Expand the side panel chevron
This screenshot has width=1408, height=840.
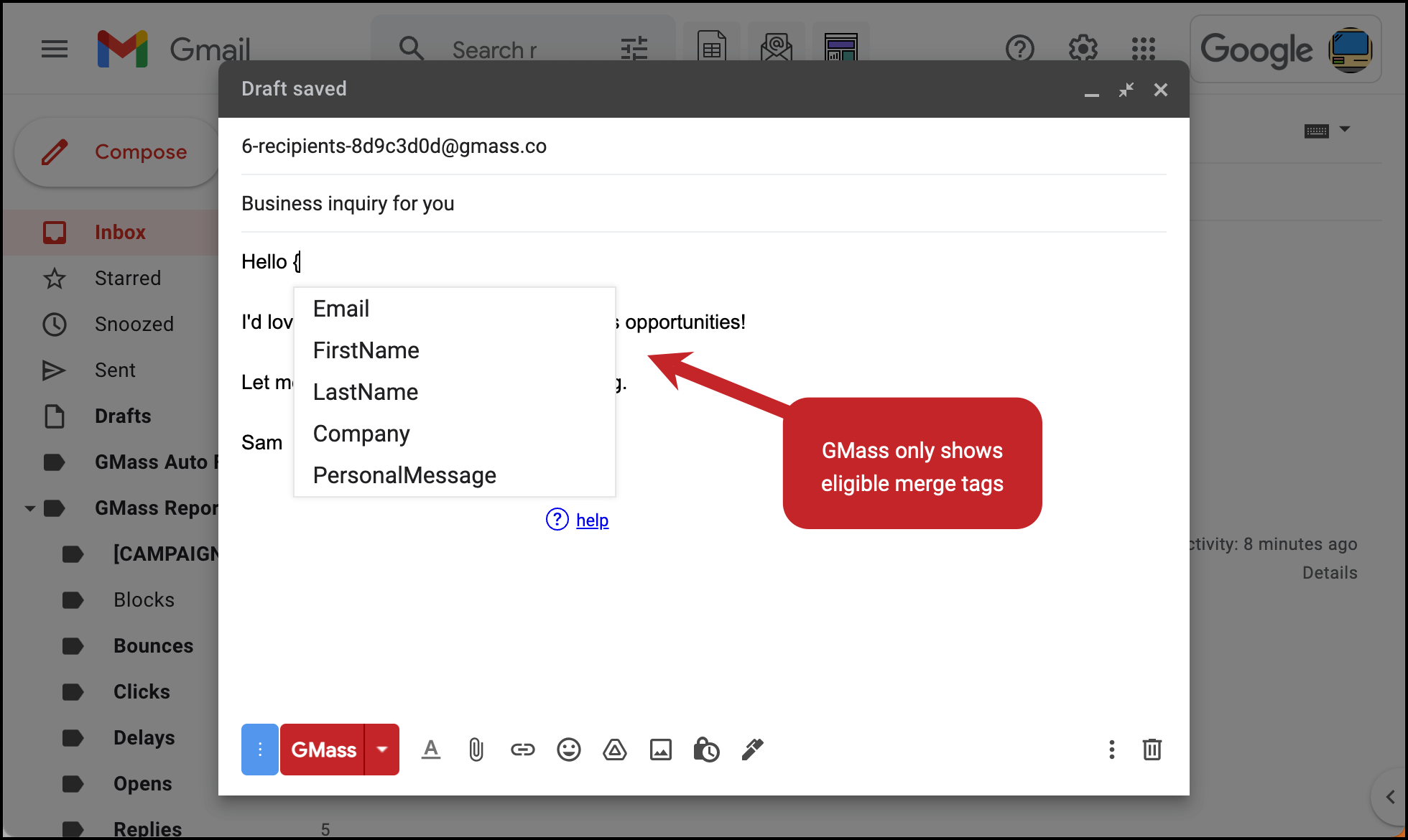[1391, 797]
